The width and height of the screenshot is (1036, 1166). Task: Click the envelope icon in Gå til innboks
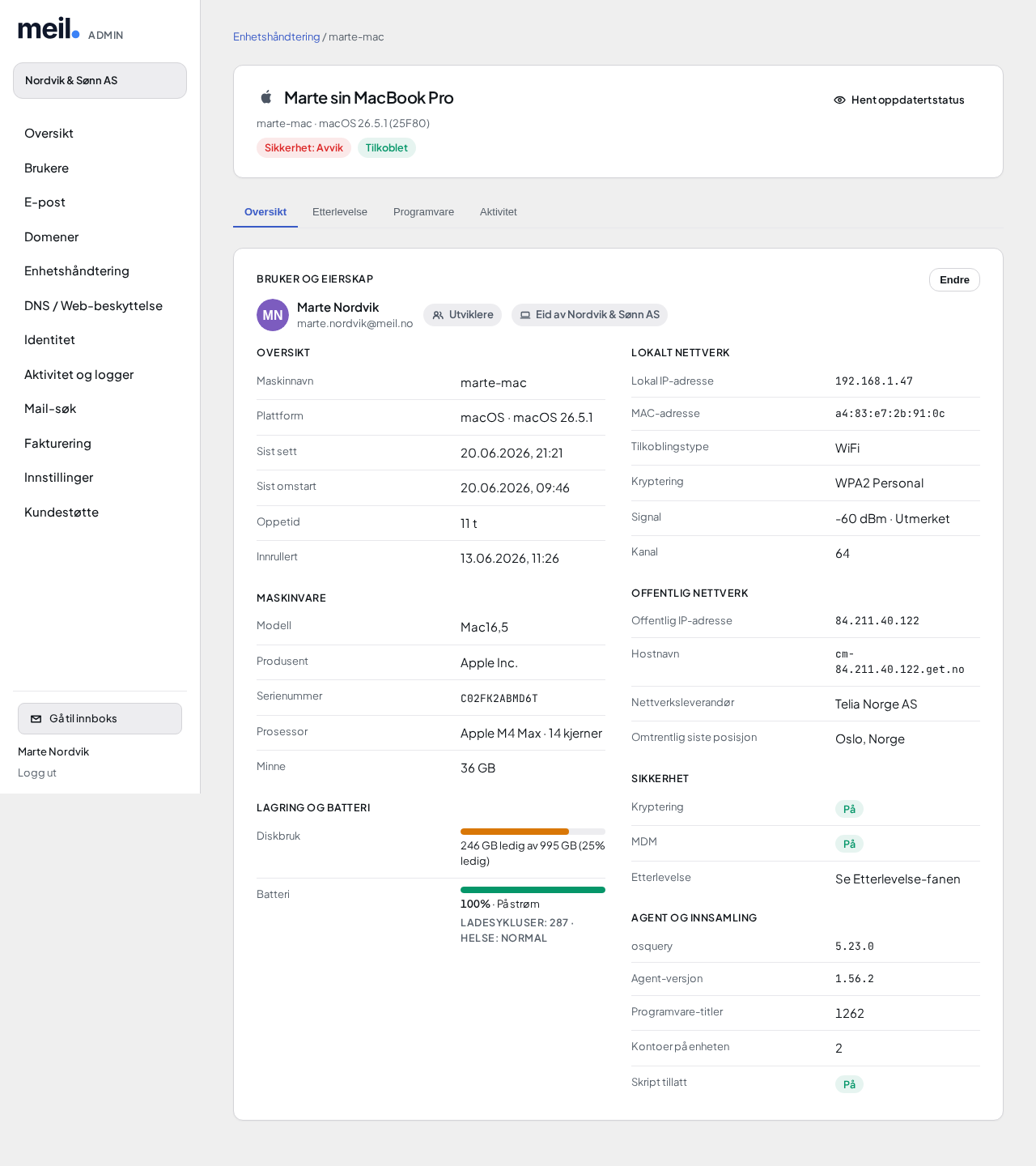[36, 719]
